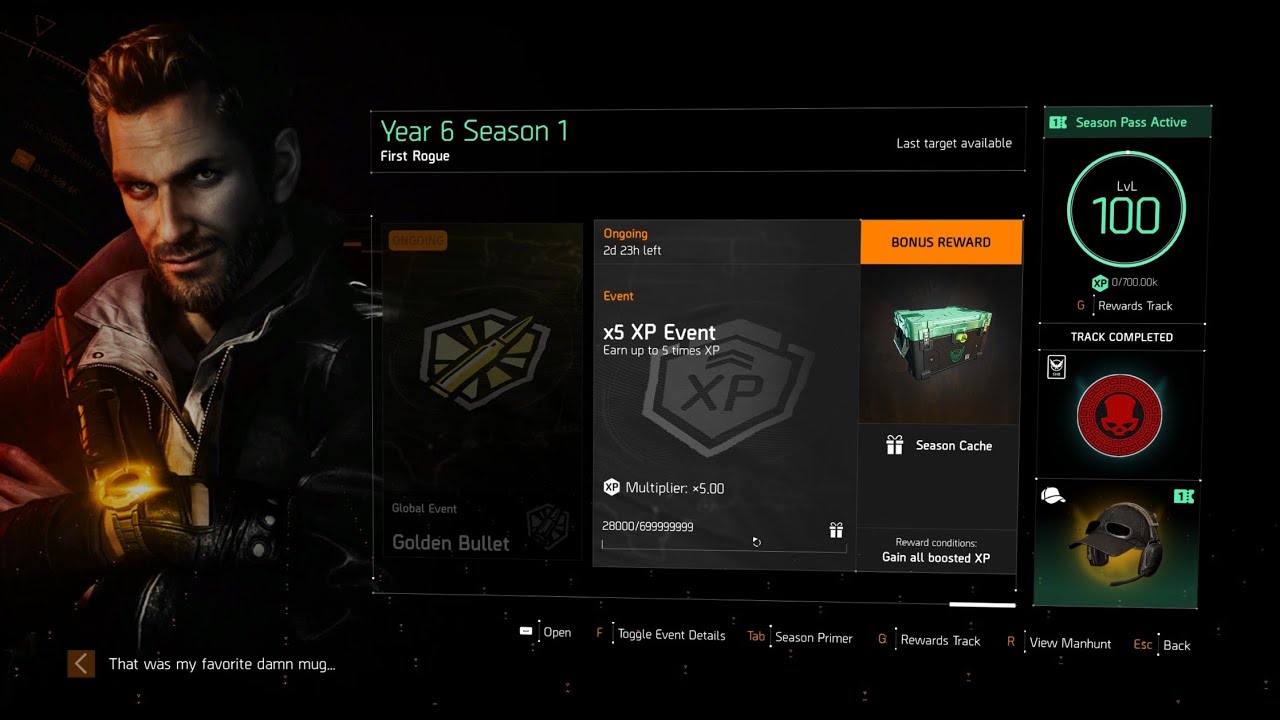Image resolution: width=1280 pixels, height=720 pixels.
Task: Click the XP icon next to Multiplier
Action: 611,488
